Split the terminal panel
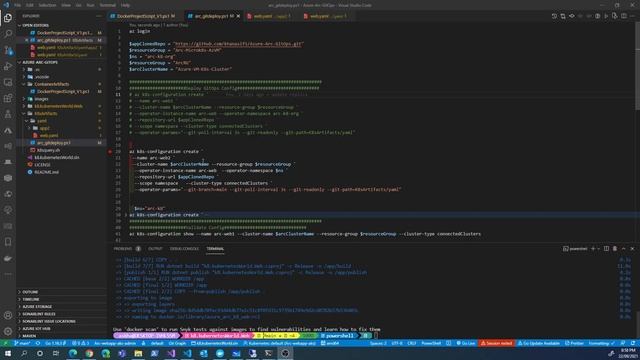The image size is (640, 360). click(x=606, y=249)
